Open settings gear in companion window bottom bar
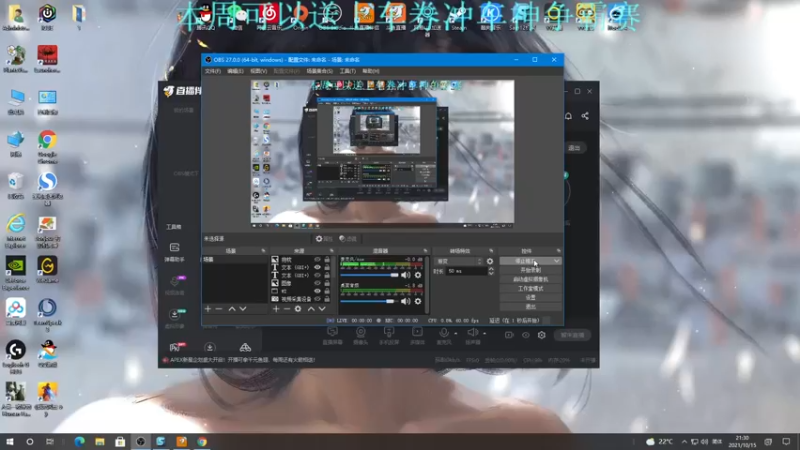 coord(541,335)
